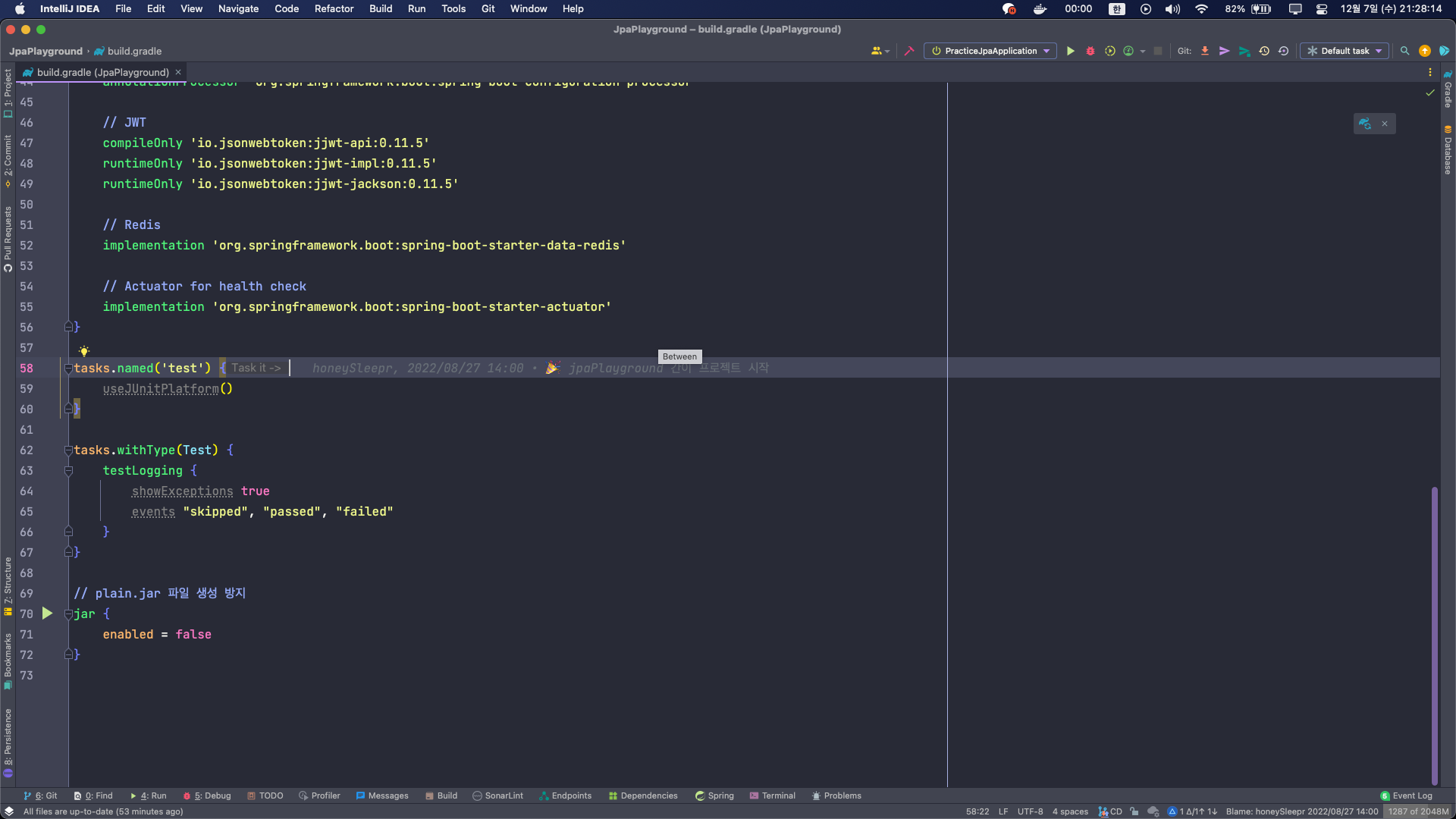Open the Database tool window sidebar
The height and width of the screenshot is (819, 1456).
click(1448, 152)
